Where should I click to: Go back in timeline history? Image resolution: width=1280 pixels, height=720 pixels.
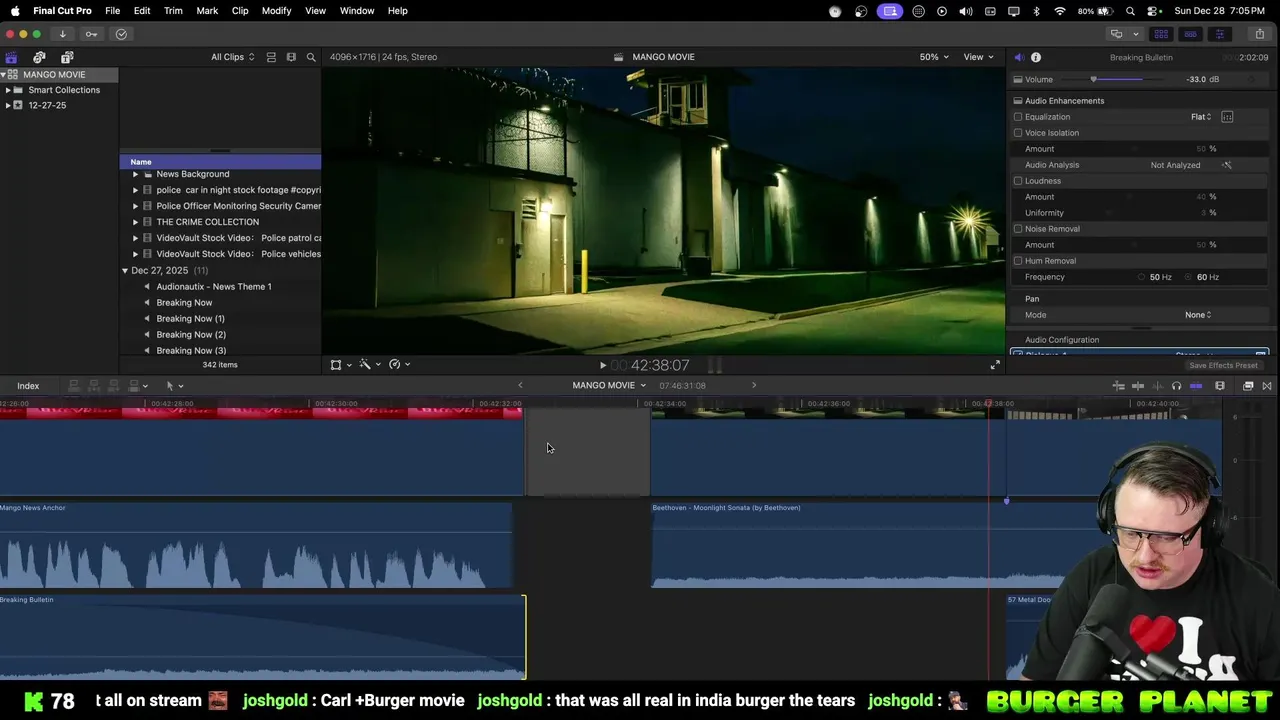point(520,386)
